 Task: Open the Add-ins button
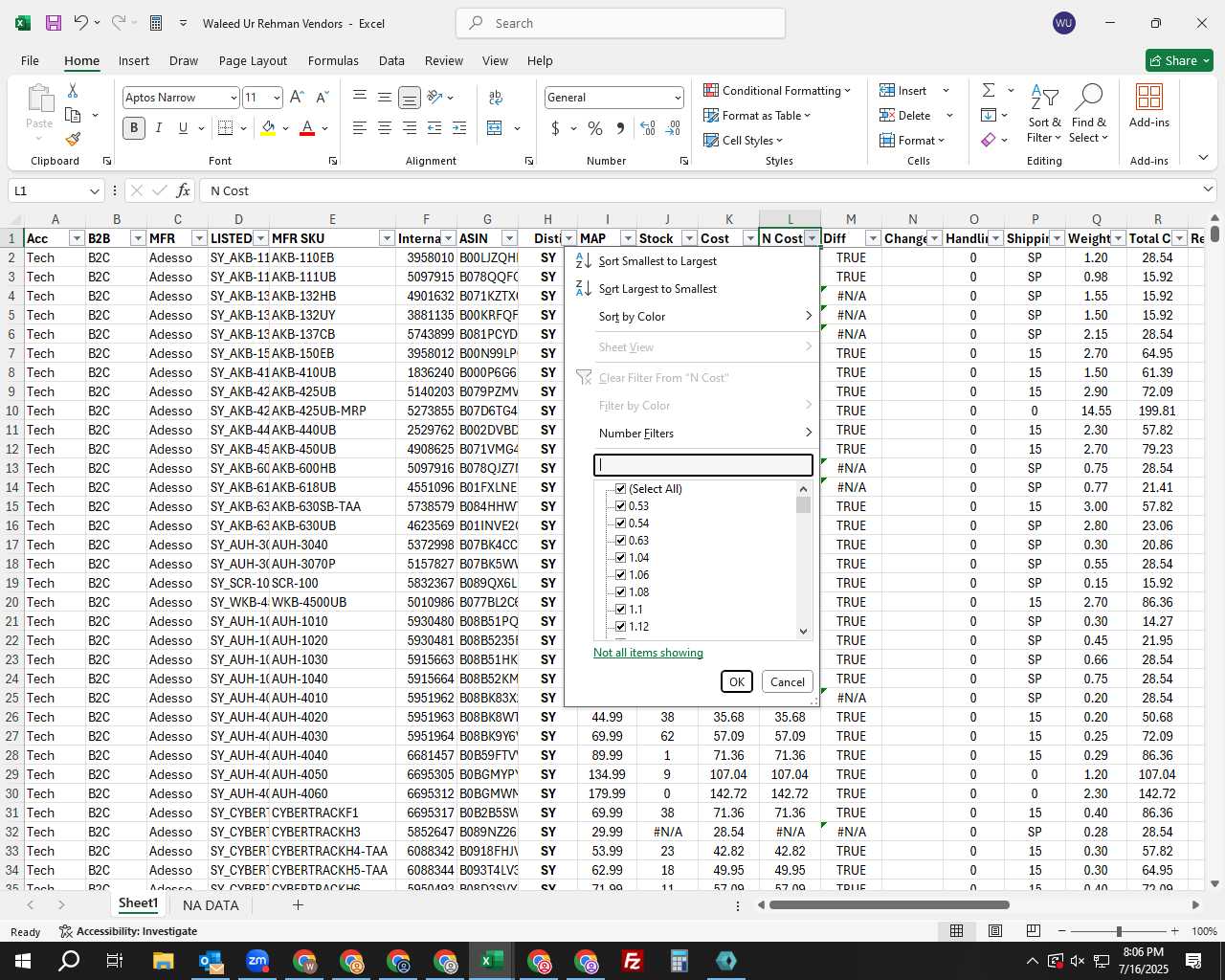coord(1149,106)
